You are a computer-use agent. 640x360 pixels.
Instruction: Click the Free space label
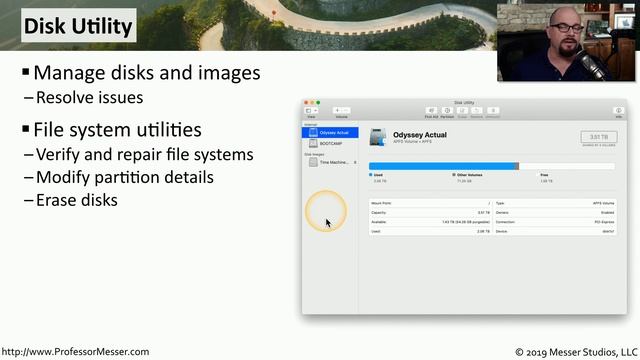(544, 175)
